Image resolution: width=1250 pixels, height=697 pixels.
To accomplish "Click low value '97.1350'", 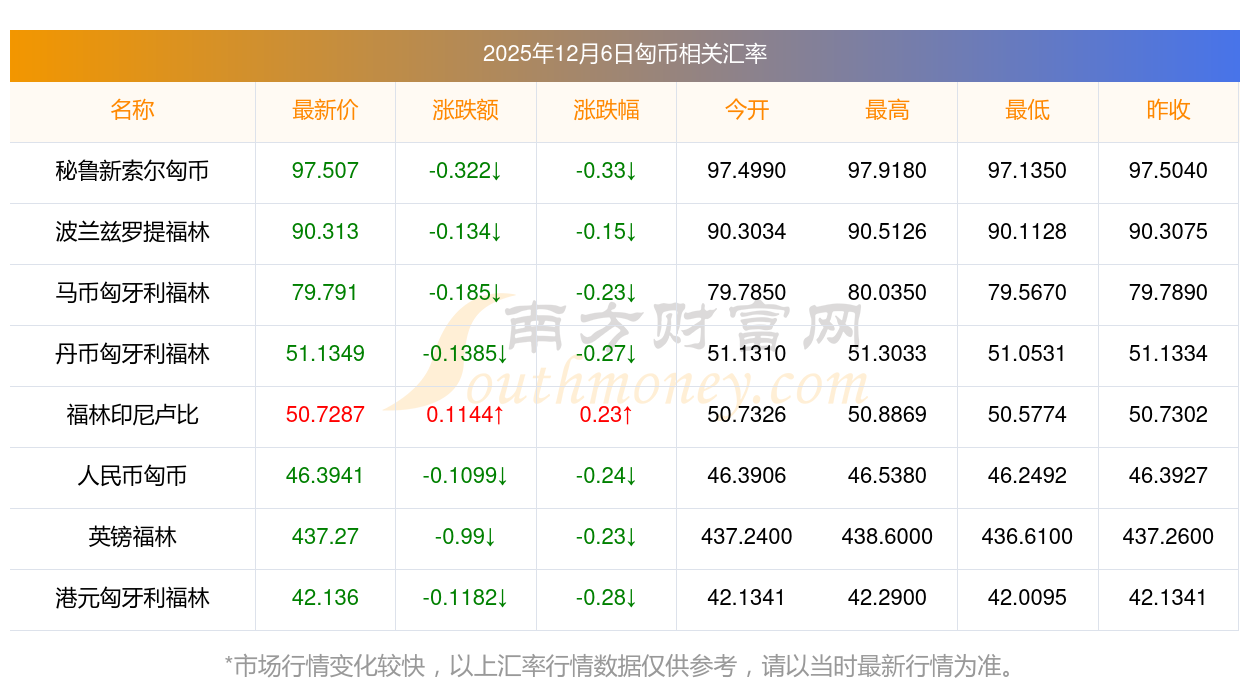I will point(1028,171).
